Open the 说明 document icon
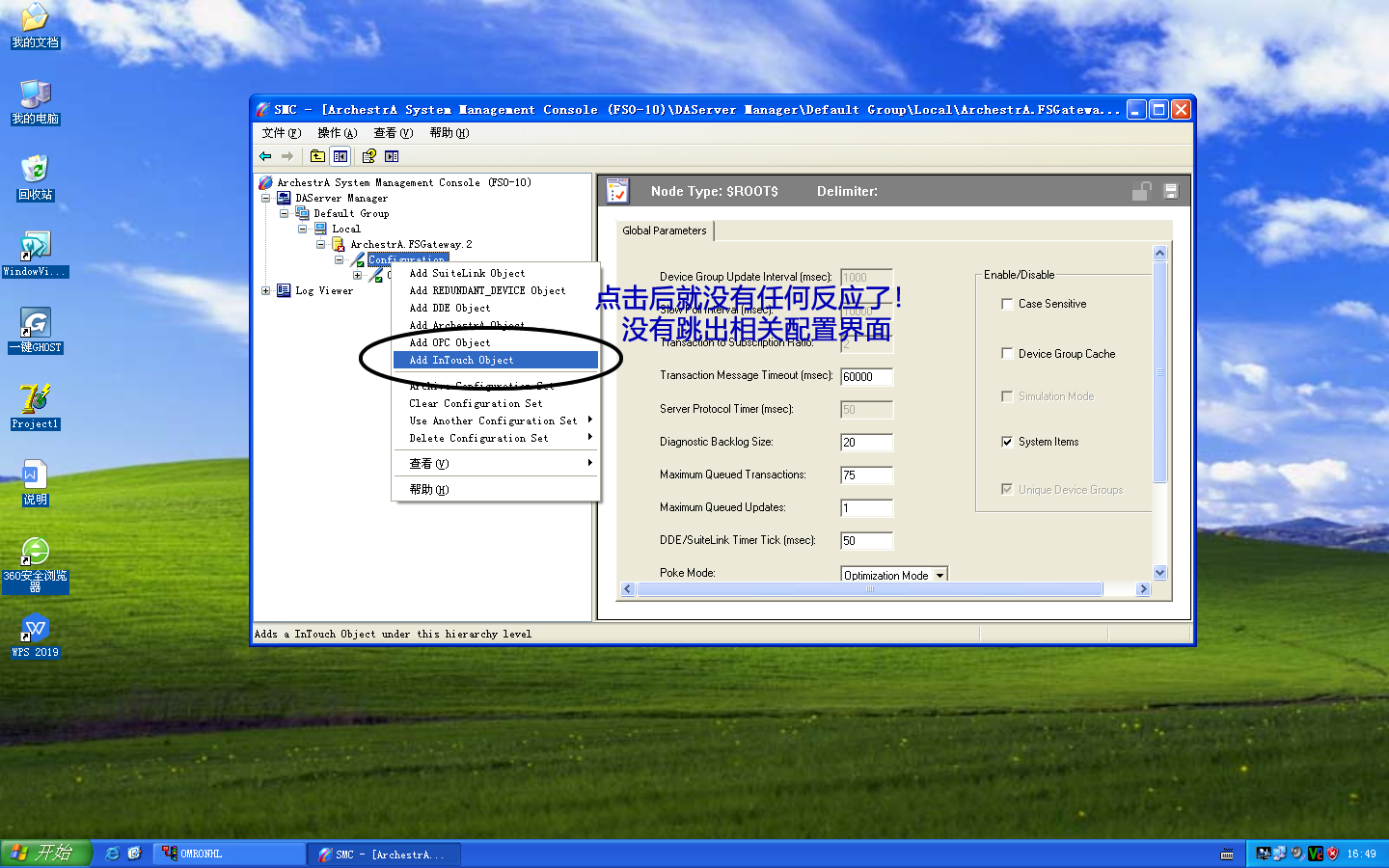Image resolution: width=1389 pixels, height=868 pixels. click(x=35, y=483)
